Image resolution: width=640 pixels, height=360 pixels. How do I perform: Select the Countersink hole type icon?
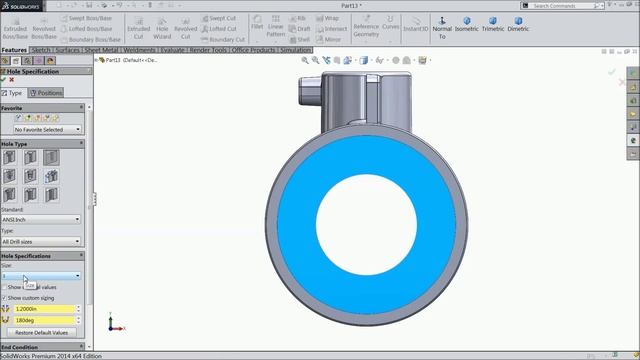click(x=30, y=157)
